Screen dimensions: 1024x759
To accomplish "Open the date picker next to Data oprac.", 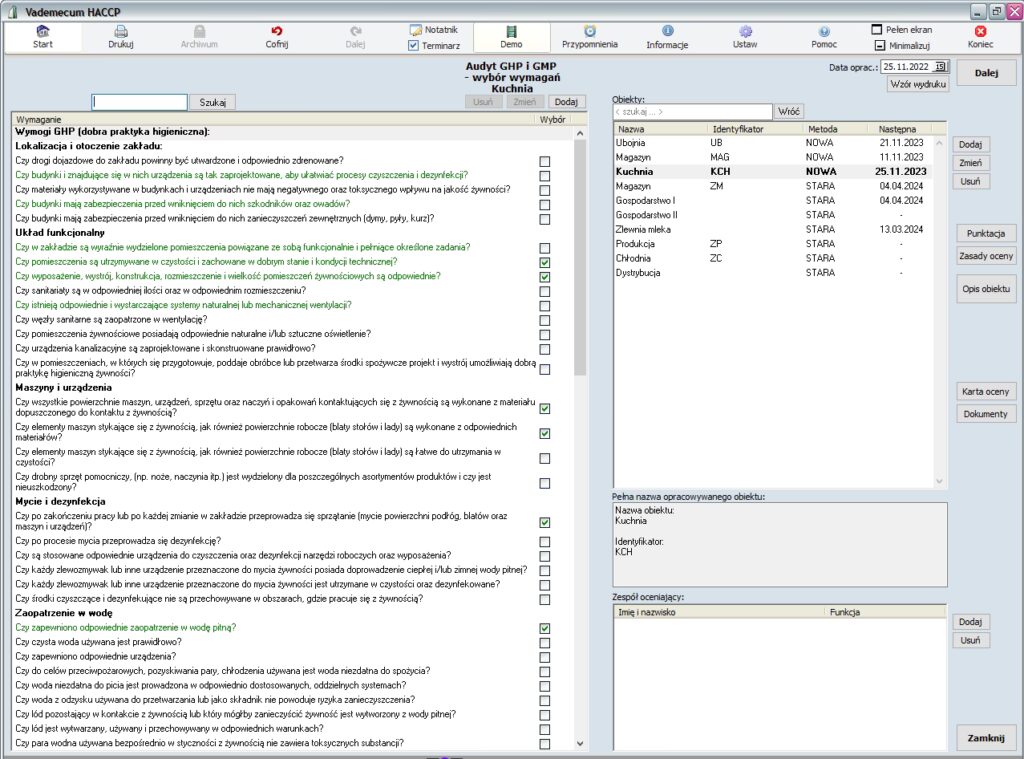I will coord(940,67).
